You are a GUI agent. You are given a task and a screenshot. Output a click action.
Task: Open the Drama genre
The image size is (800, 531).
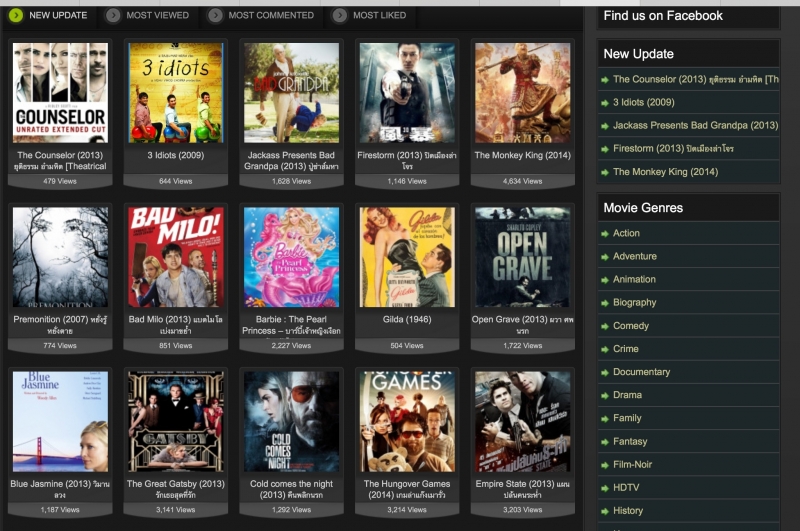[x=689, y=395]
